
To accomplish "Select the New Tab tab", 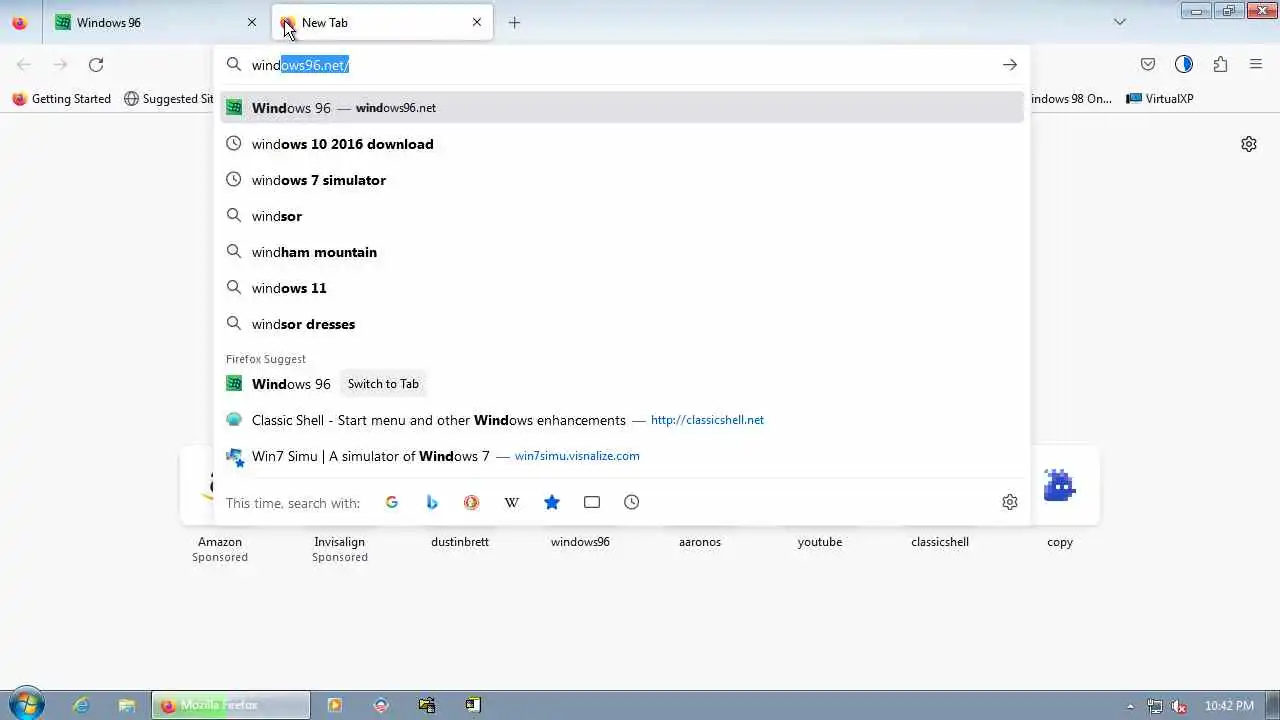I will coord(382,22).
